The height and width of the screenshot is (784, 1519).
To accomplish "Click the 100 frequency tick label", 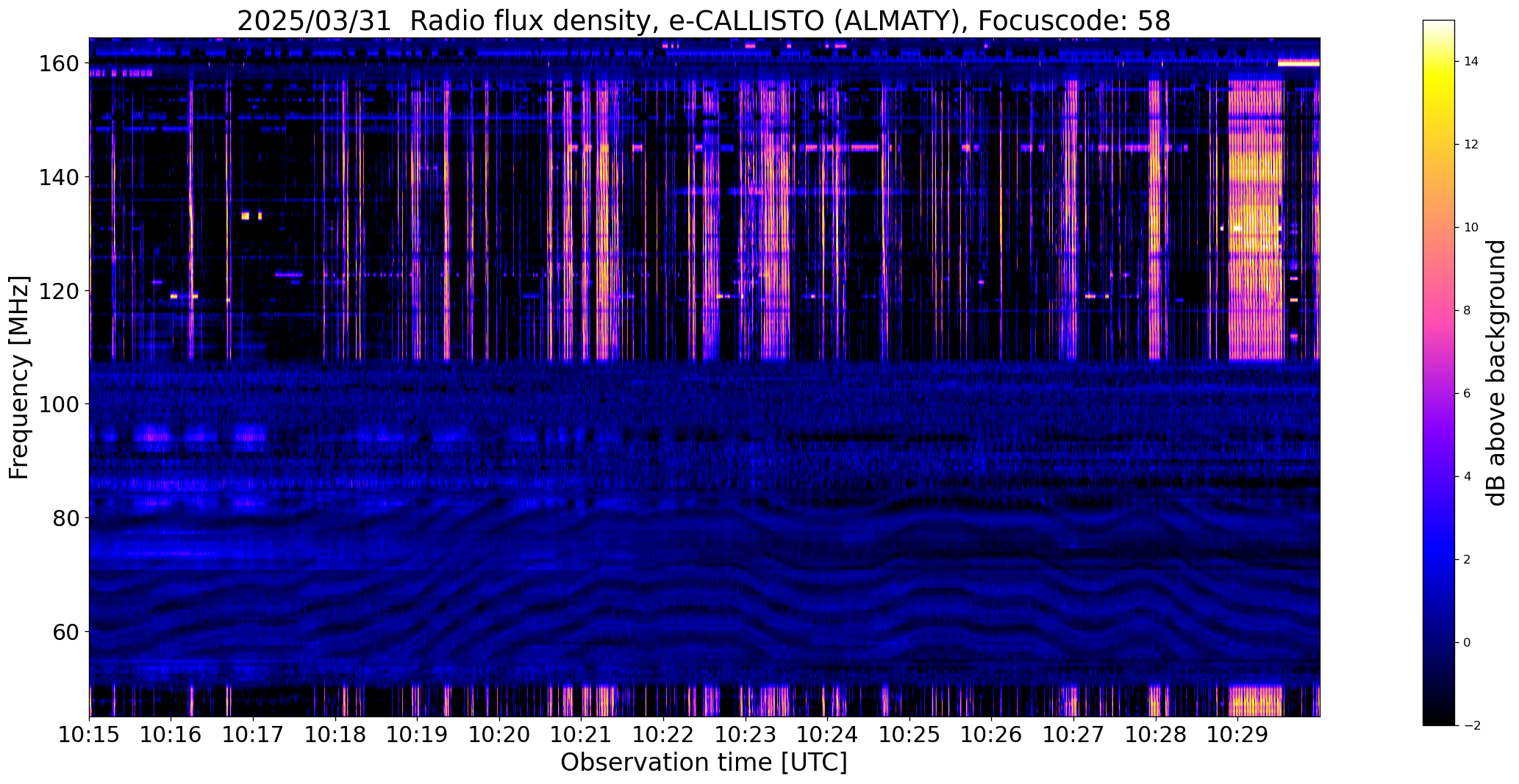I will (59, 404).
